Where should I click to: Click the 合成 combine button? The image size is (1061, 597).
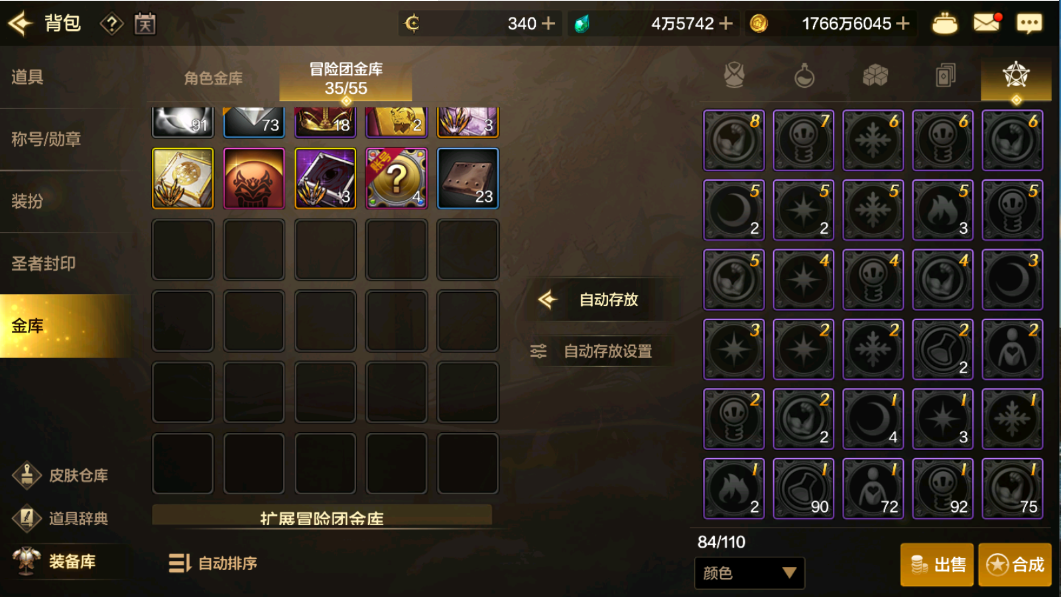click(1014, 565)
